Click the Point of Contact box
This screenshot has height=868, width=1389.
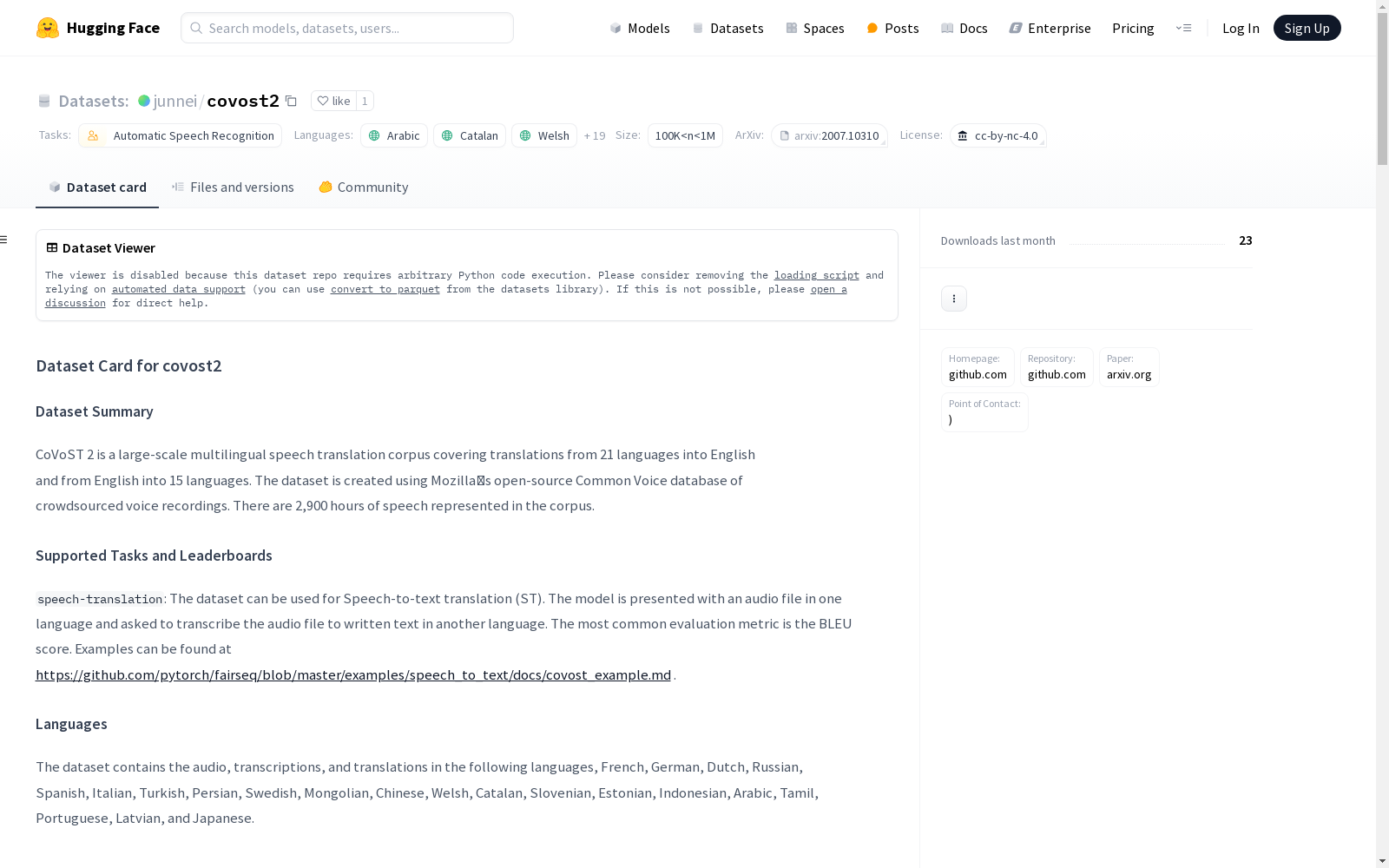(984, 412)
